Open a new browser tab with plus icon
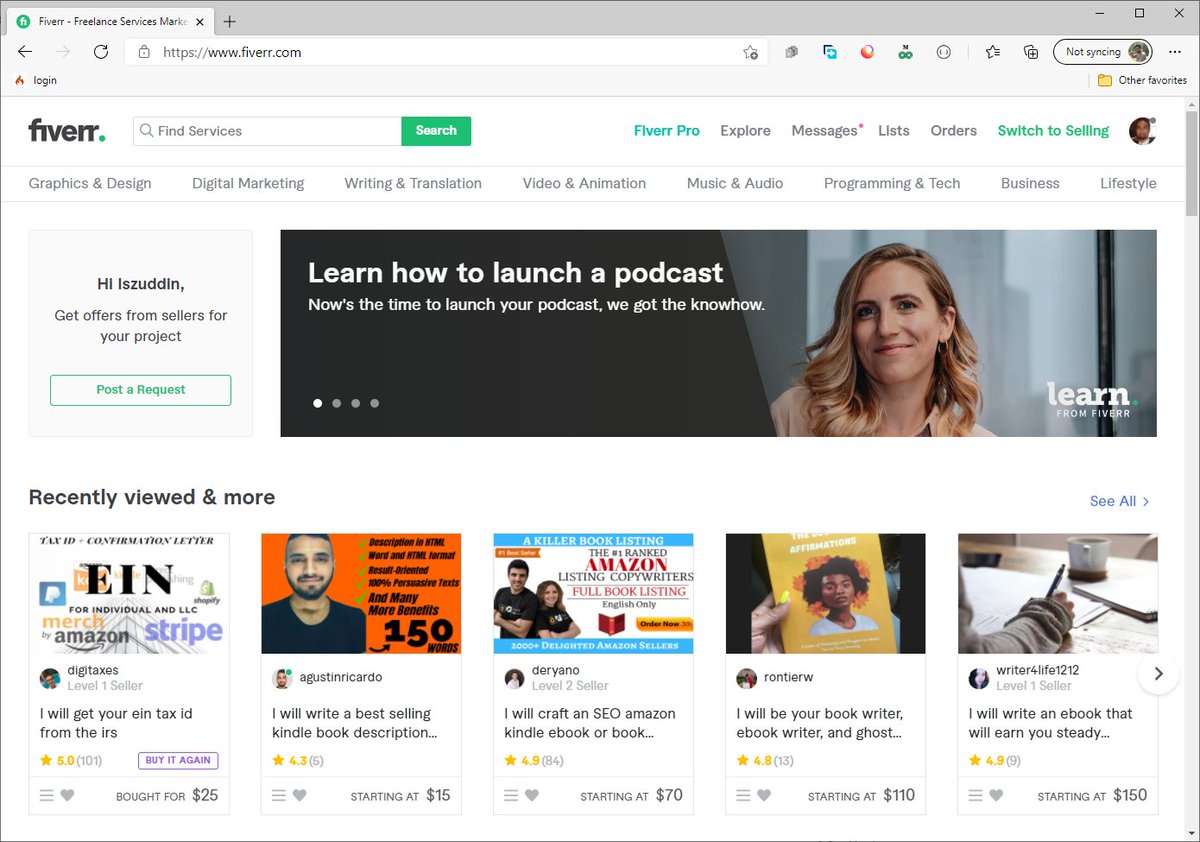This screenshot has width=1200, height=842. [230, 21]
